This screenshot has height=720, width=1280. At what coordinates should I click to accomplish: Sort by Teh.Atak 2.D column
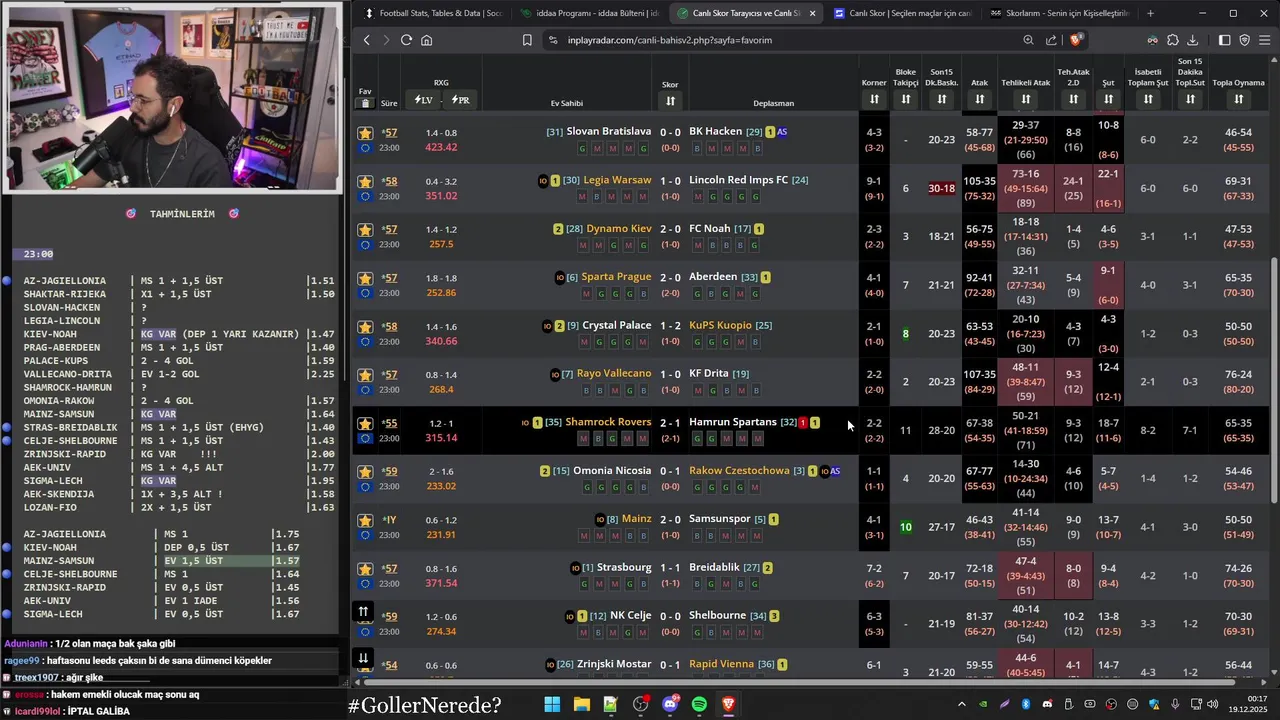[1073, 99]
